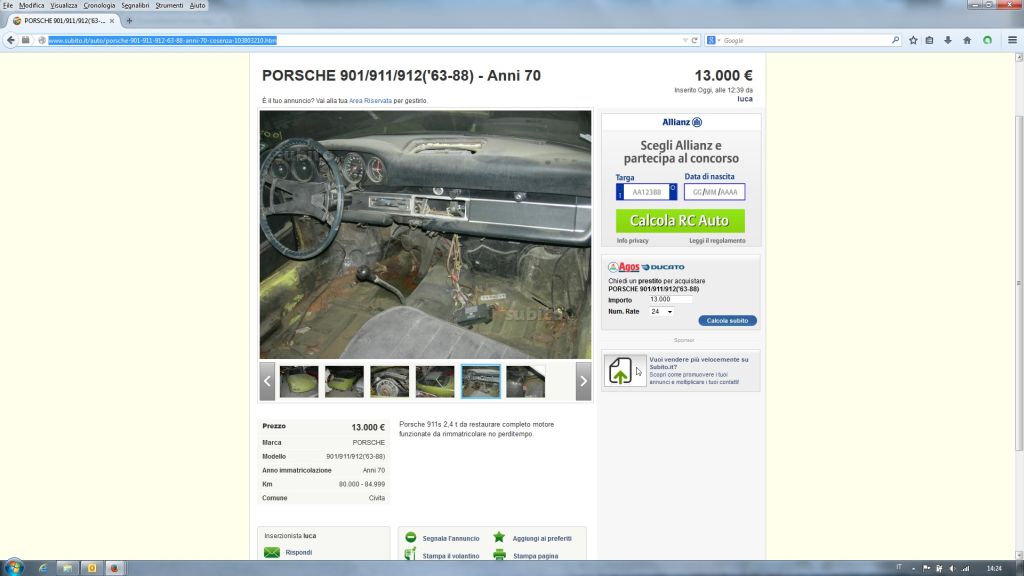Screen dimensions: 1024x576
Task: Click the Firefox taskbar button
Action: pyautogui.click(x=114, y=568)
